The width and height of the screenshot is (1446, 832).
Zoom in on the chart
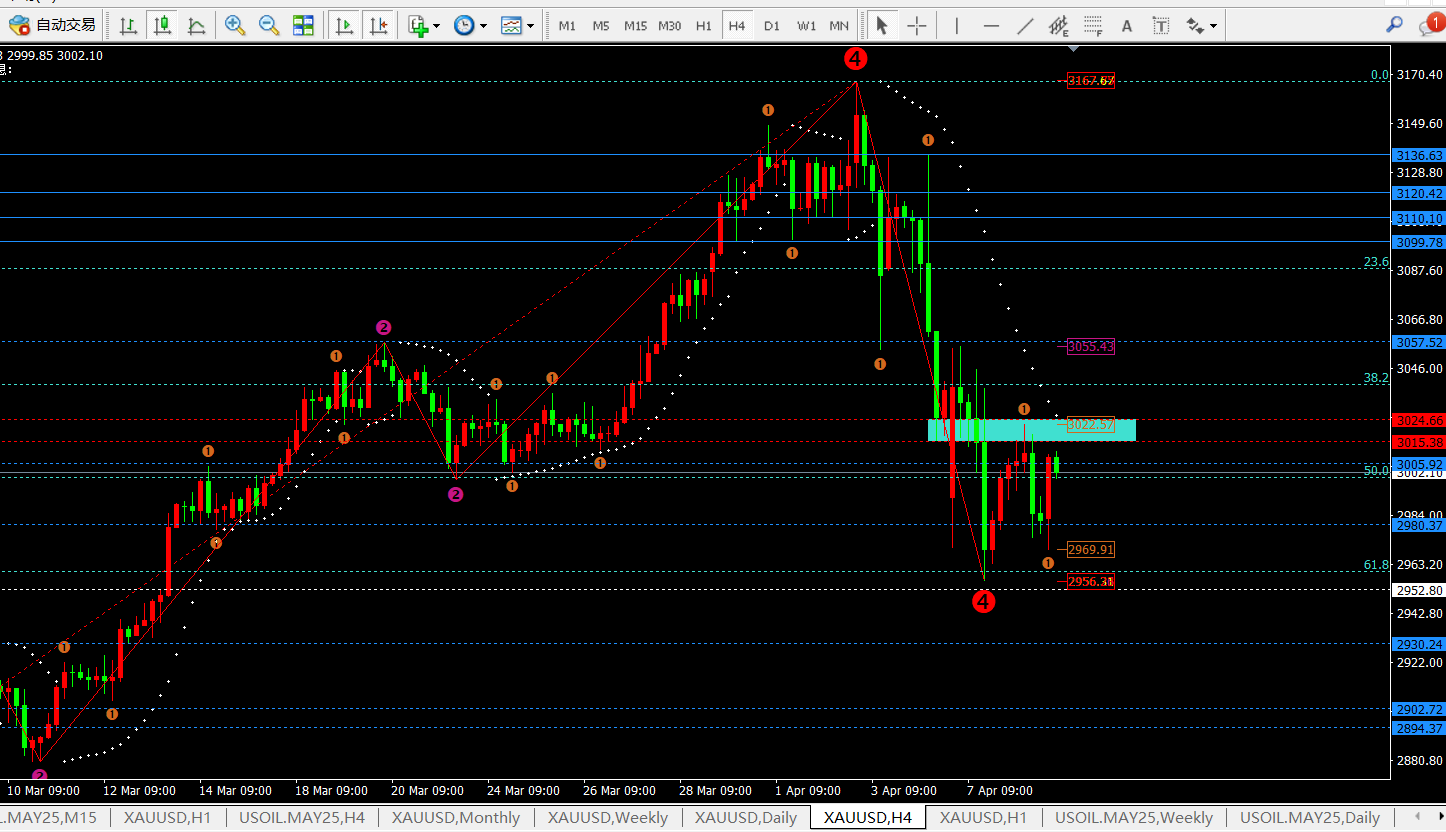(235, 25)
